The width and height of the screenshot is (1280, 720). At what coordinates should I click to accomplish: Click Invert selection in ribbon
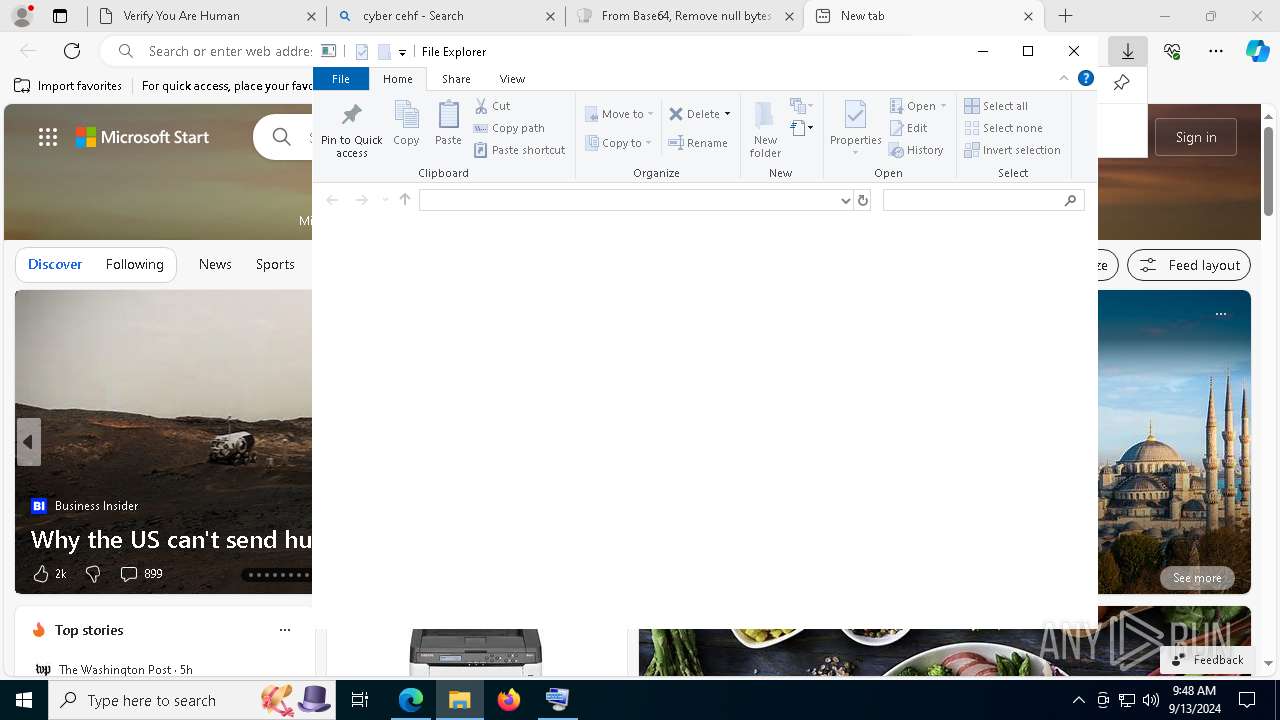coord(1012,150)
